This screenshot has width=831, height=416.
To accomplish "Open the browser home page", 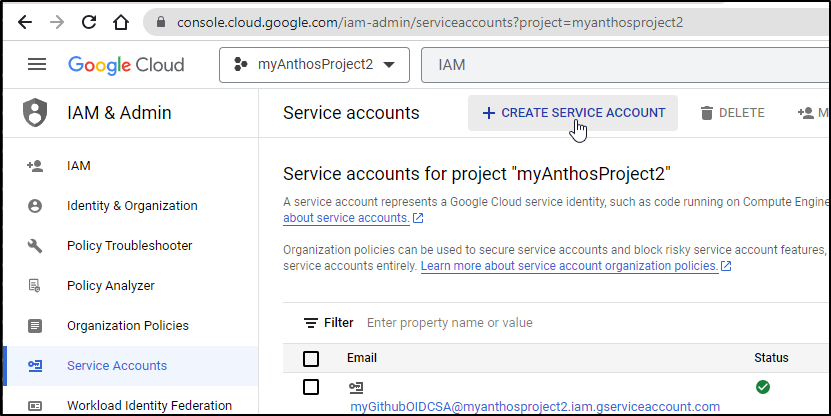I will coord(121,22).
